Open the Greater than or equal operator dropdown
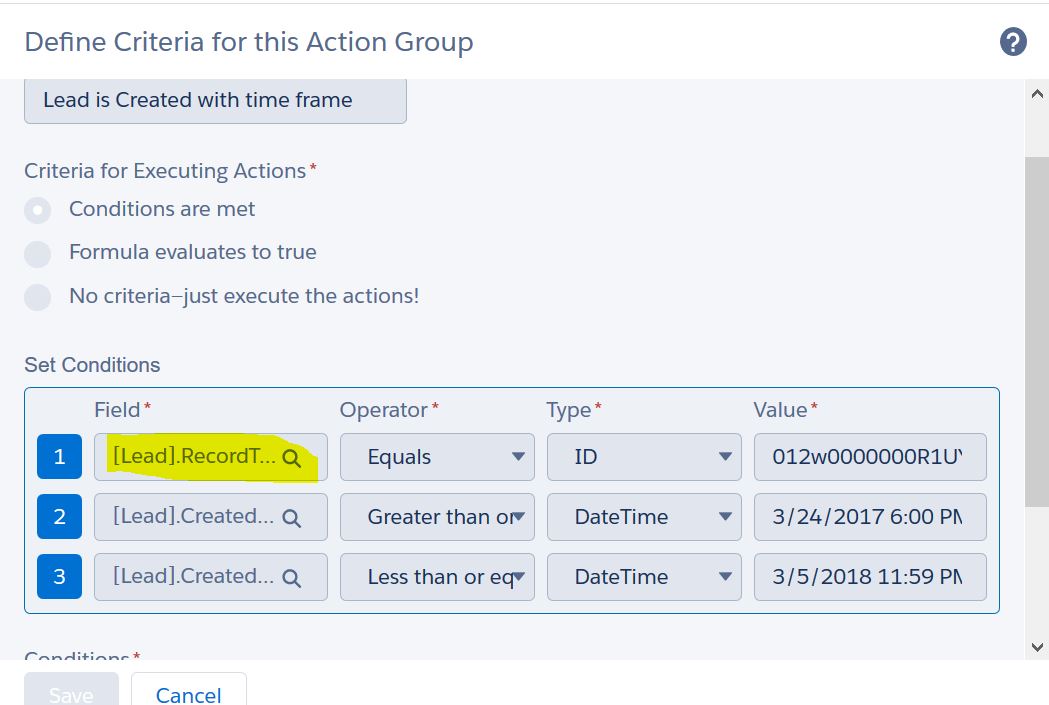 click(437, 517)
